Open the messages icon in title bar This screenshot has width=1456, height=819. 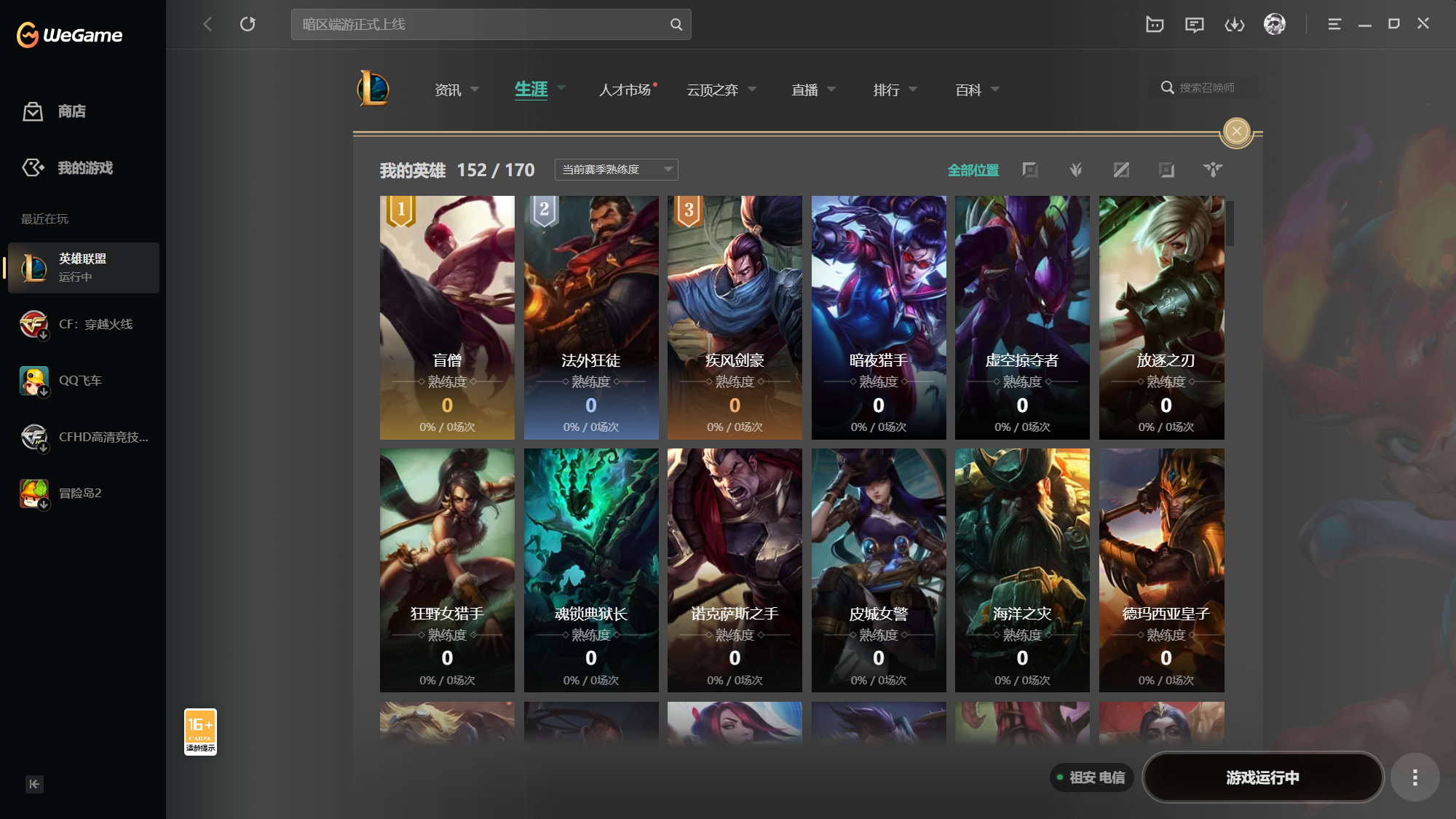pos(1195,25)
